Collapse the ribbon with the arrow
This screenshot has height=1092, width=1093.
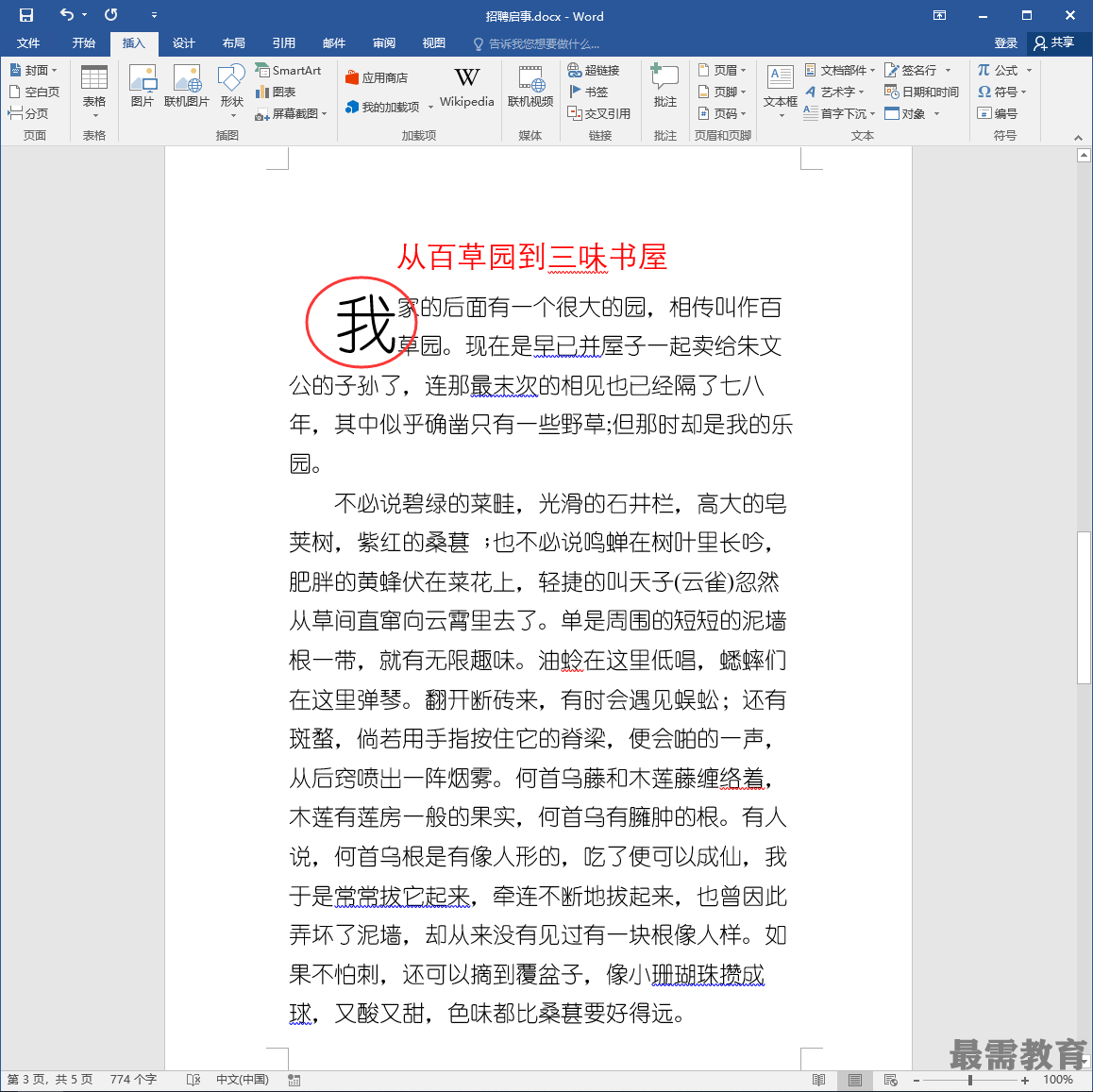click(1078, 137)
